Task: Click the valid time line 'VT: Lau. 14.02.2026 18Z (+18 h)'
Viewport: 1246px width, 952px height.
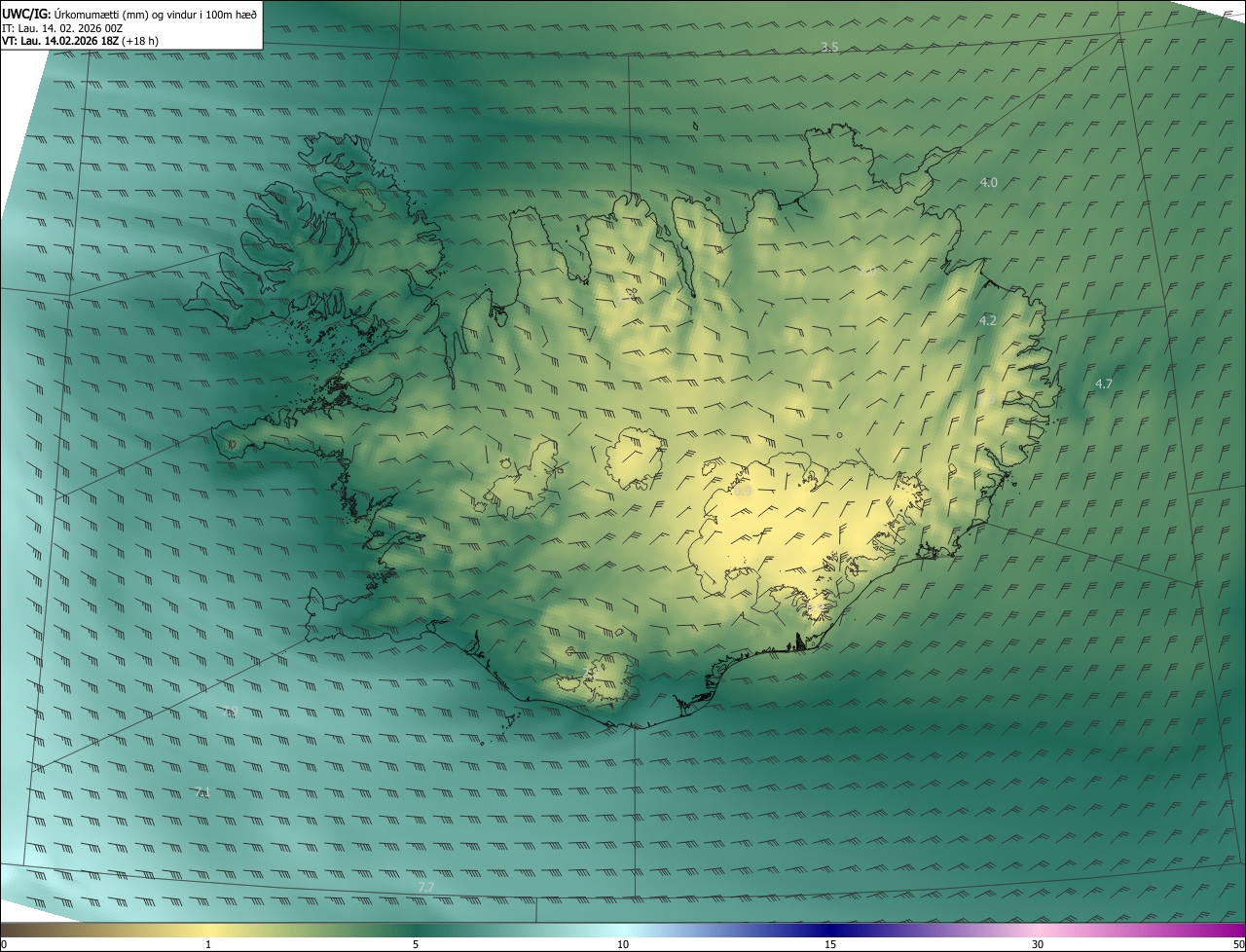Action: click(81, 41)
